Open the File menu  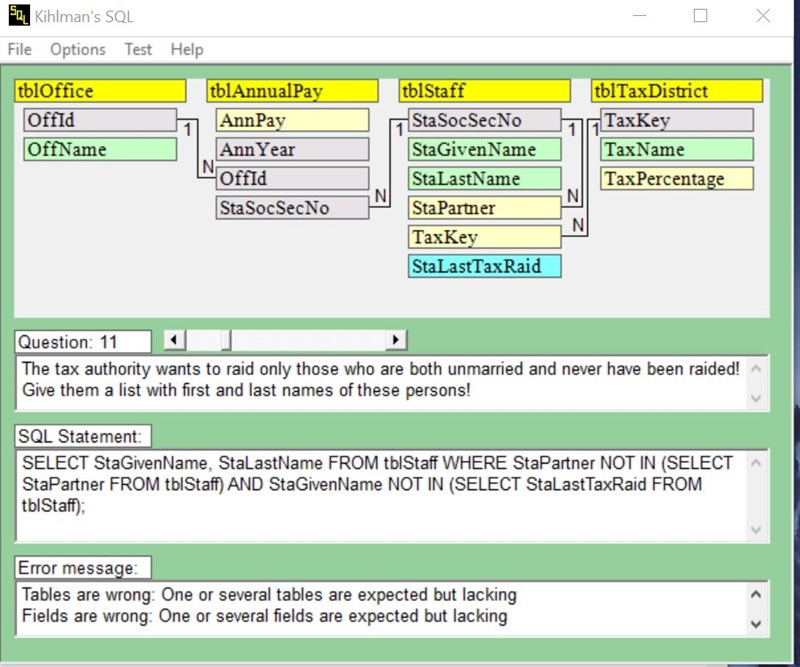19,49
